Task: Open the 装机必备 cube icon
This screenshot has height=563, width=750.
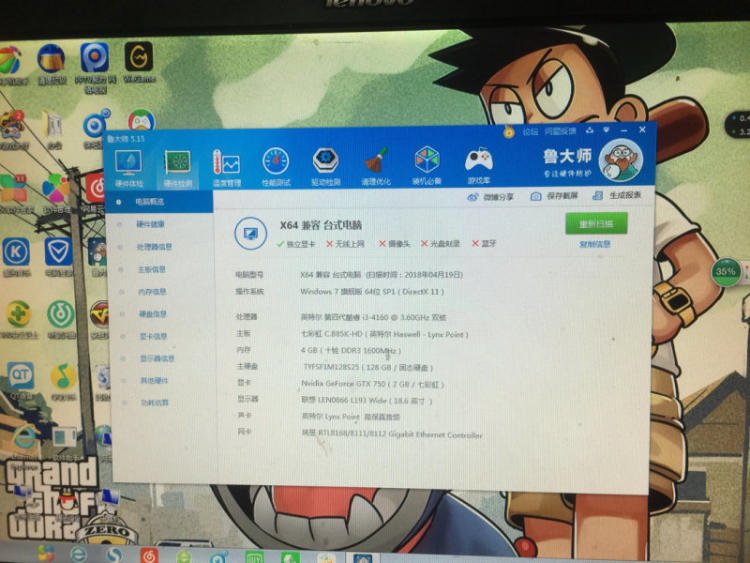Action: pos(427,166)
